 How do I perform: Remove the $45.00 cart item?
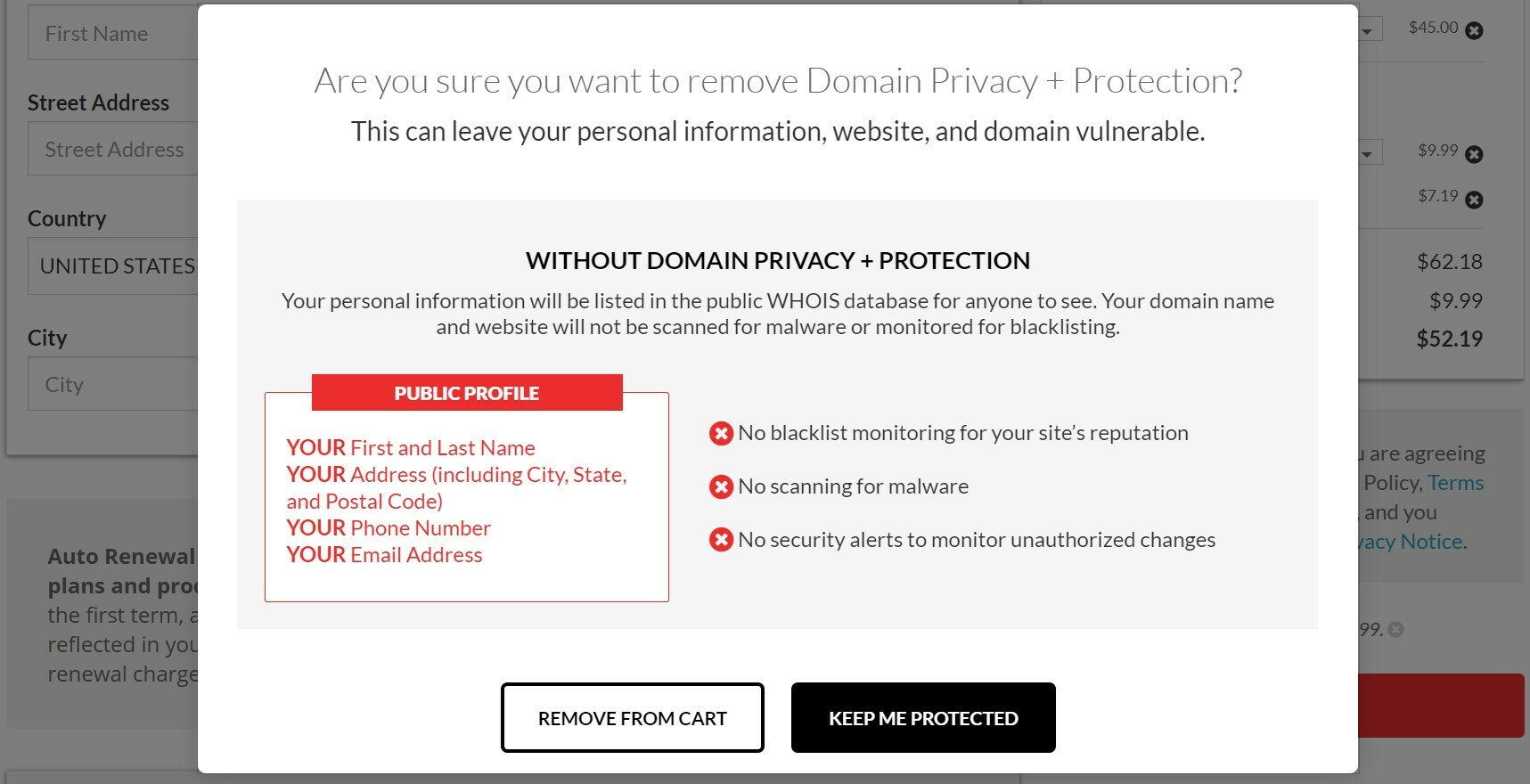pyautogui.click(x=1475, y=30)
